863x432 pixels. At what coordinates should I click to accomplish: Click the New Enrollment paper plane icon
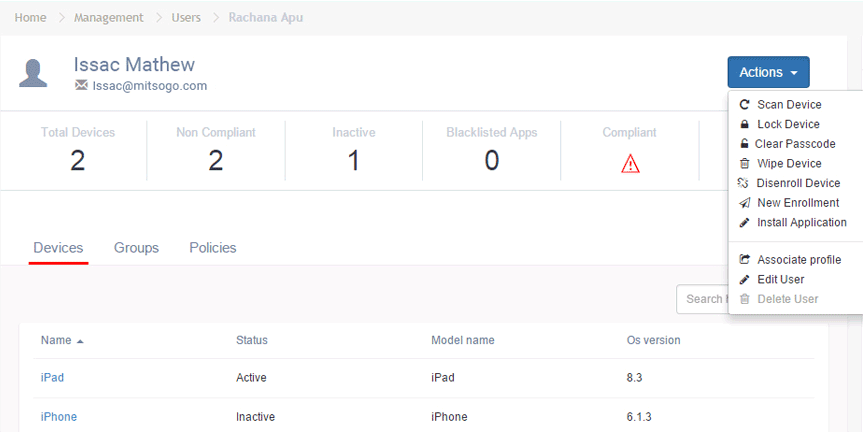coord(744,203)
